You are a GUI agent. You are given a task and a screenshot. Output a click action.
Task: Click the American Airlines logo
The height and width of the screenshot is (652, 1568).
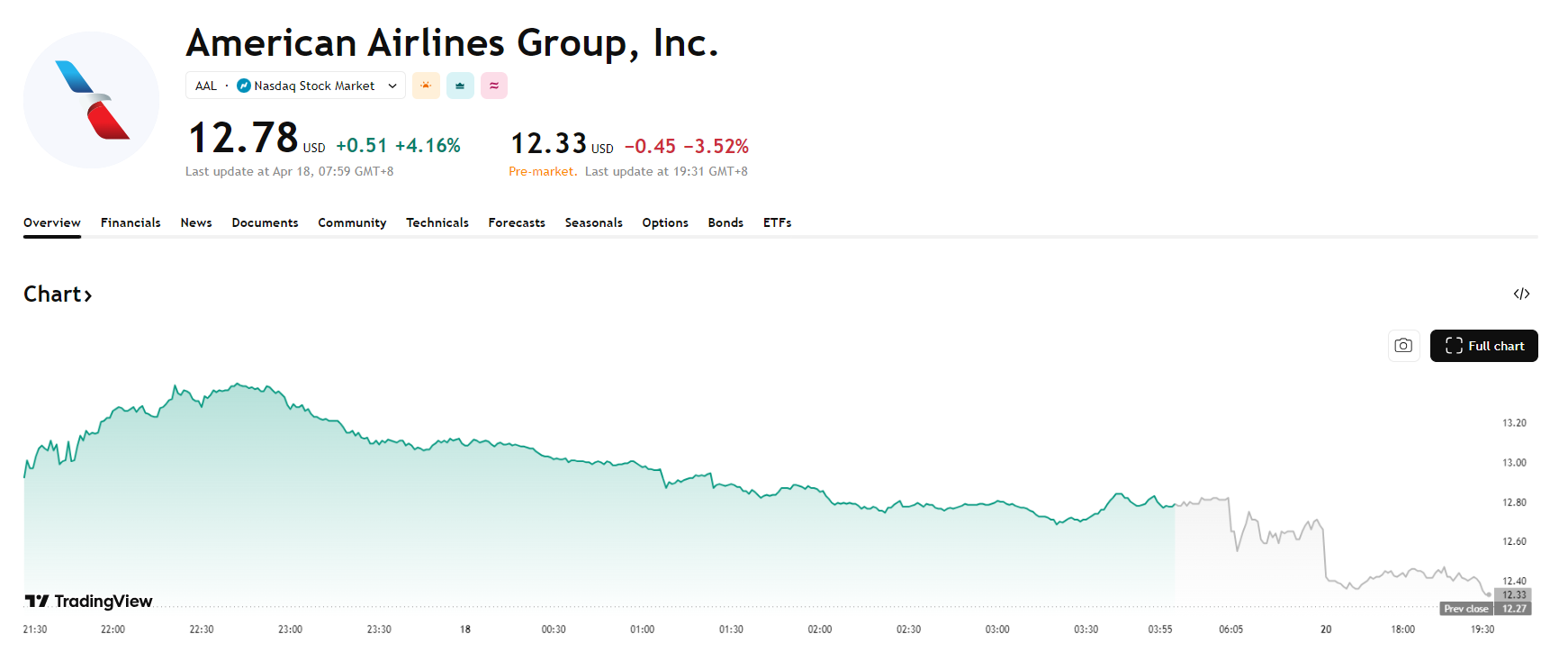click(91, 100)
